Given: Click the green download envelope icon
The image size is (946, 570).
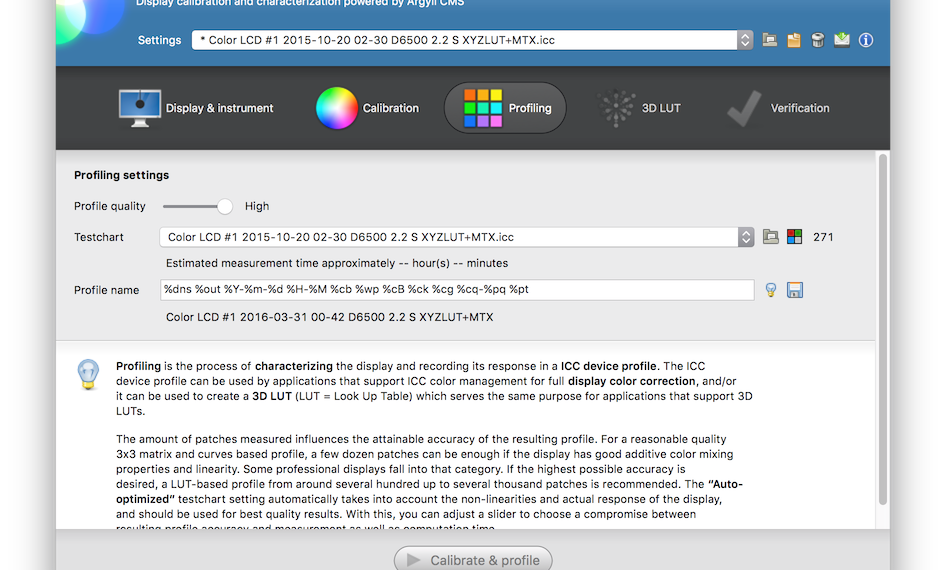Looking at the screenshot, I should point(842,40).
